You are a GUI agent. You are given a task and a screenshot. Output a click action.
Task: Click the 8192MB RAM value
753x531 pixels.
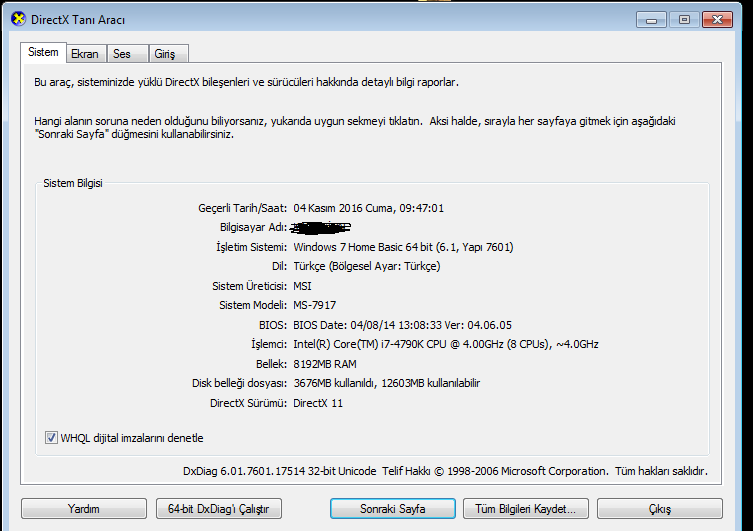point(325,364)
